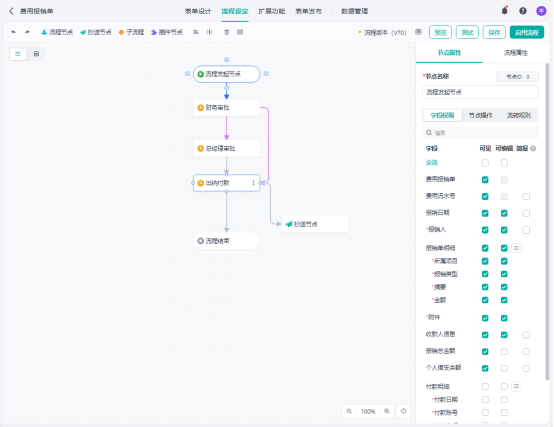Click the 启用流程 button
The height and width of the screenshot is (427, 554).
[x=526, y=32]
